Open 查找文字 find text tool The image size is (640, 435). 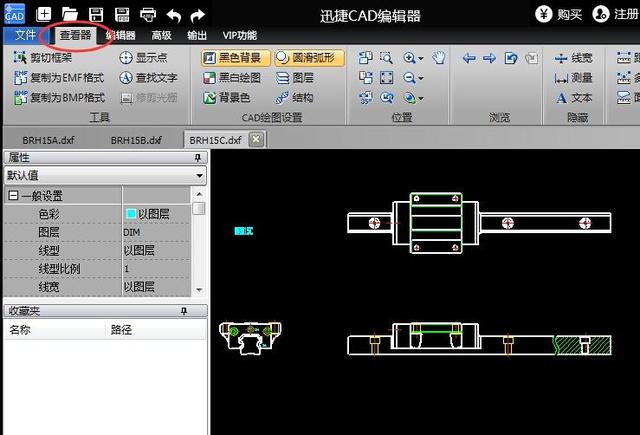[x=148, y=77]
